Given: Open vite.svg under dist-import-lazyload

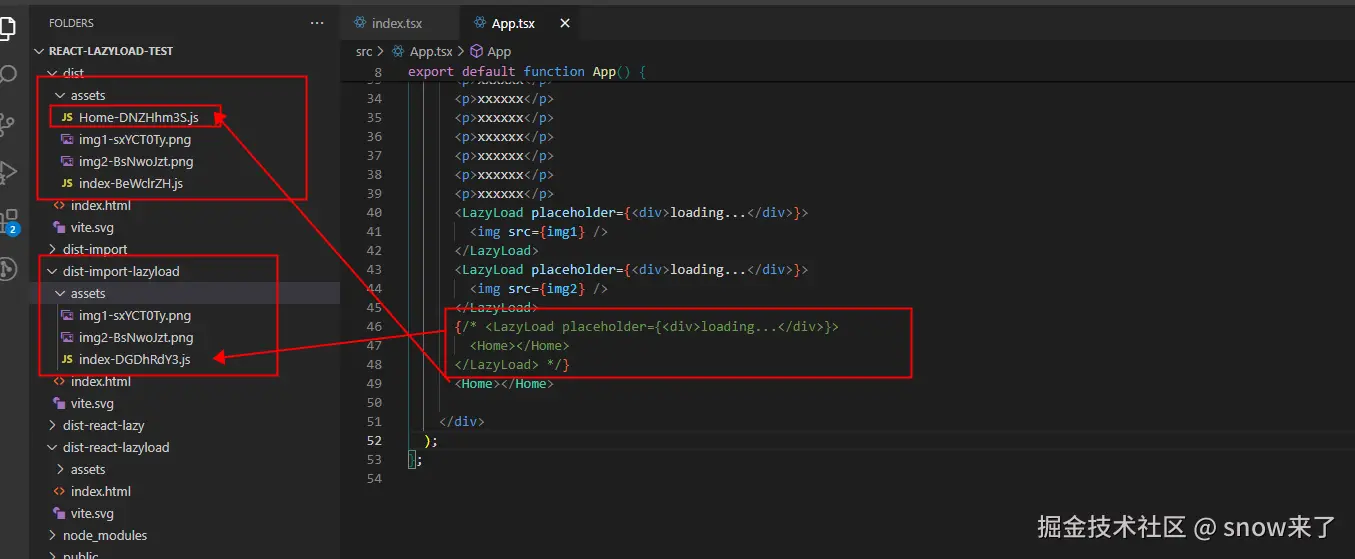Looking at the screenshot, I should pyautogui.click(x=92, y=403).
